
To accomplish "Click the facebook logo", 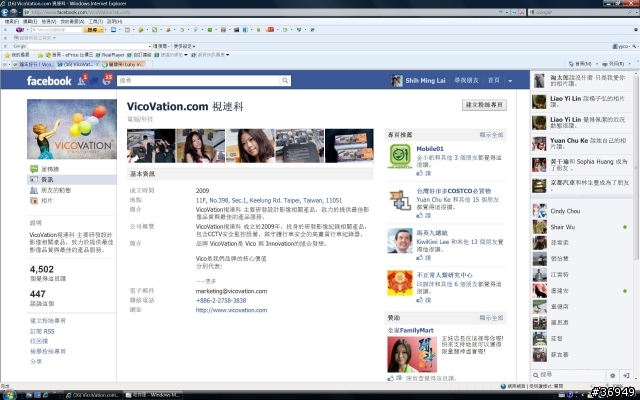I will [49, 81].
